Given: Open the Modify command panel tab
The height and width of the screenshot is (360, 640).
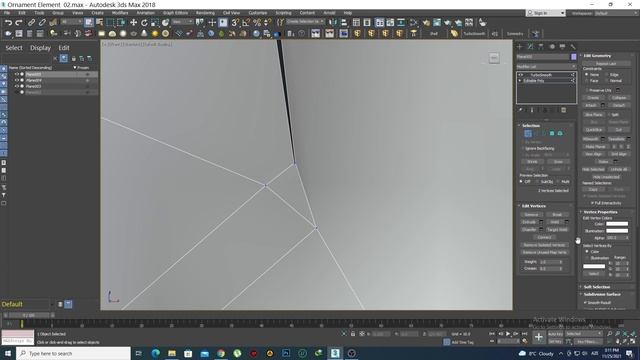Looking at the screenshot, I should click(530, 47).
